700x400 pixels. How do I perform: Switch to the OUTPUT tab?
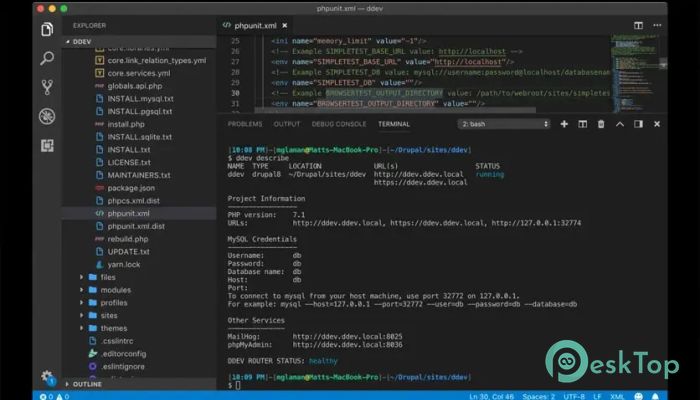point(287,124)
